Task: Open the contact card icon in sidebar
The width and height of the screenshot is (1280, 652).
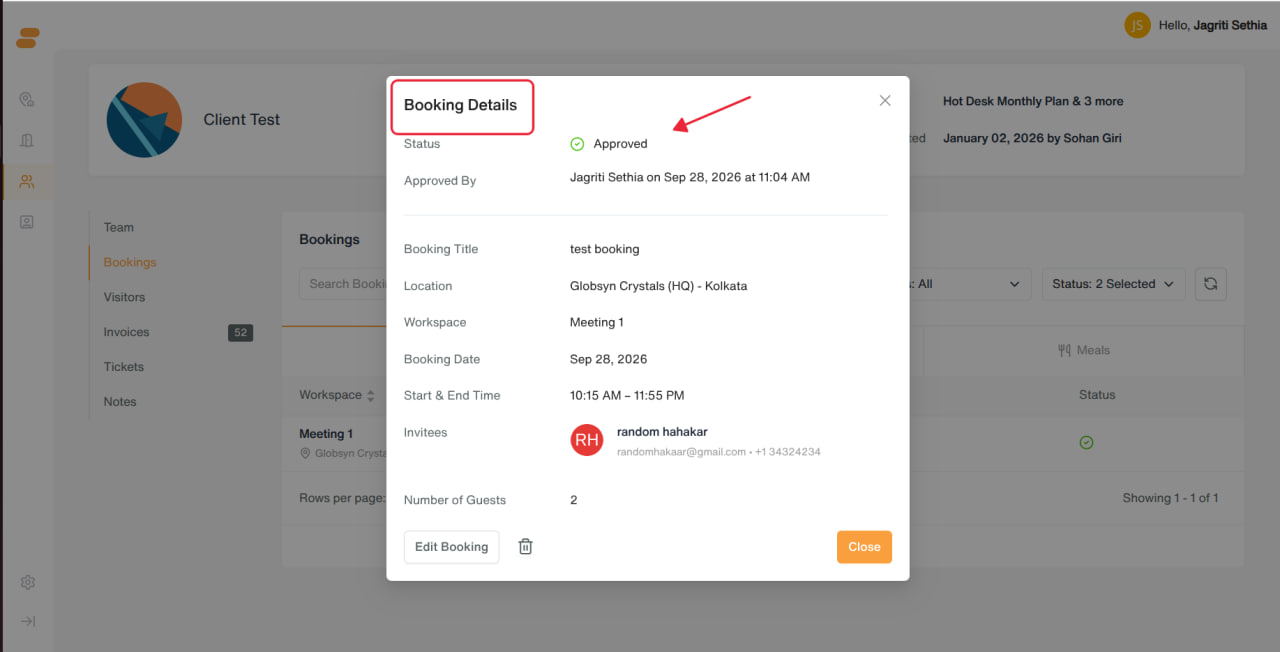Action: point(27,222)
